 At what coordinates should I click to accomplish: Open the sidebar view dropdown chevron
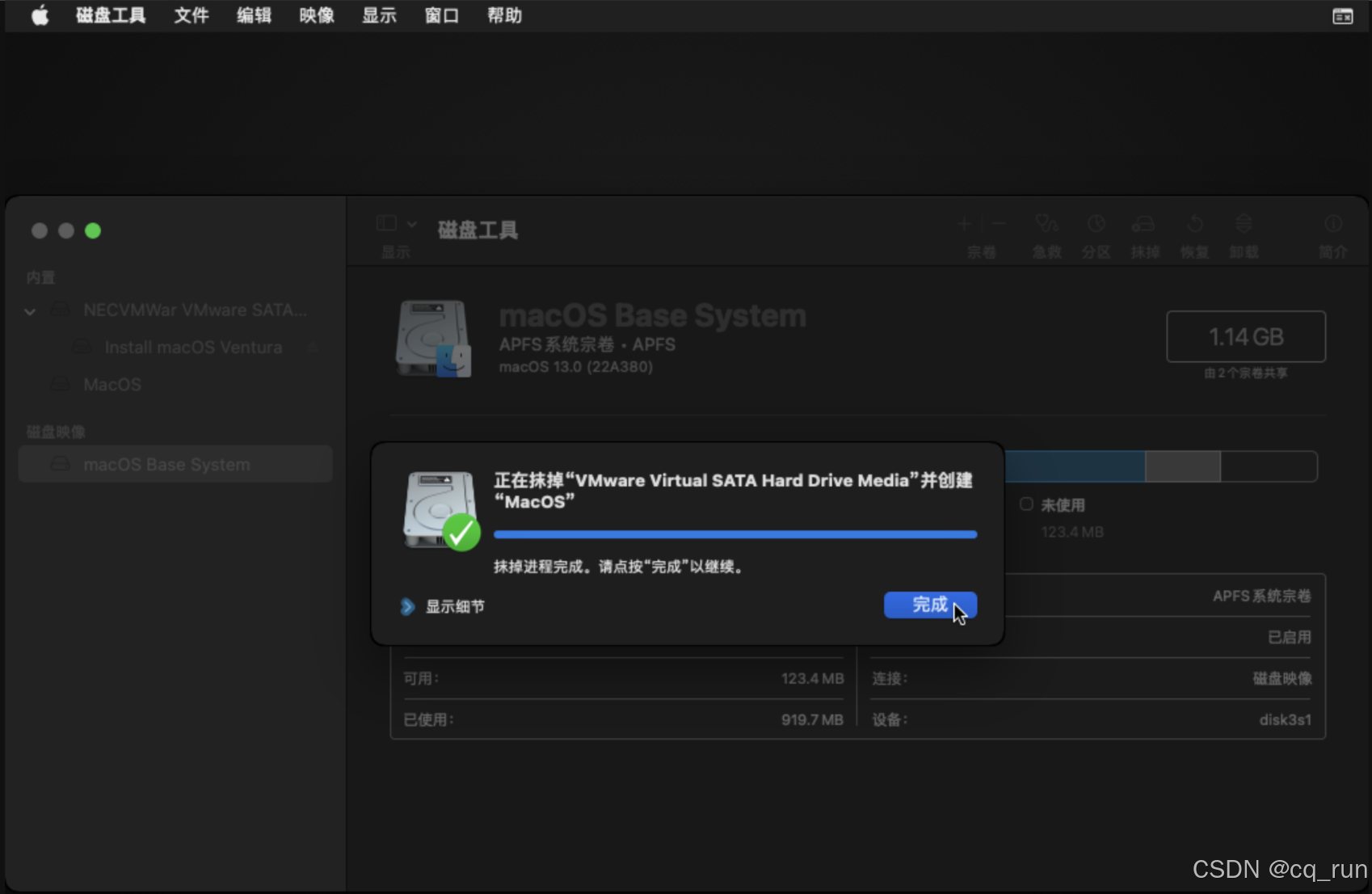[x=411, y=224]
